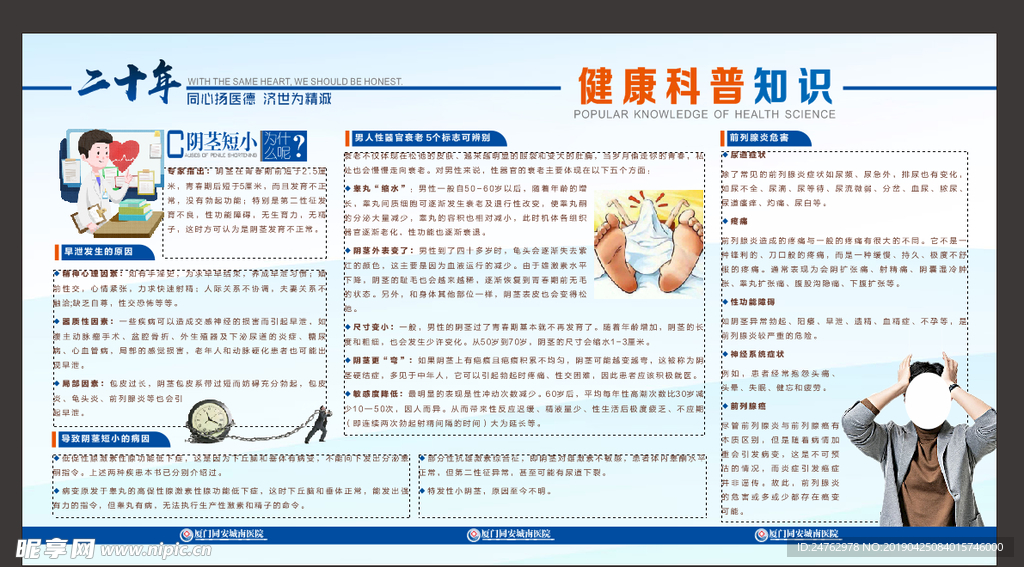Click the feet-under-blanket illustration
Viewport: 1024px width, 567px height.
[x=648, y=245]
